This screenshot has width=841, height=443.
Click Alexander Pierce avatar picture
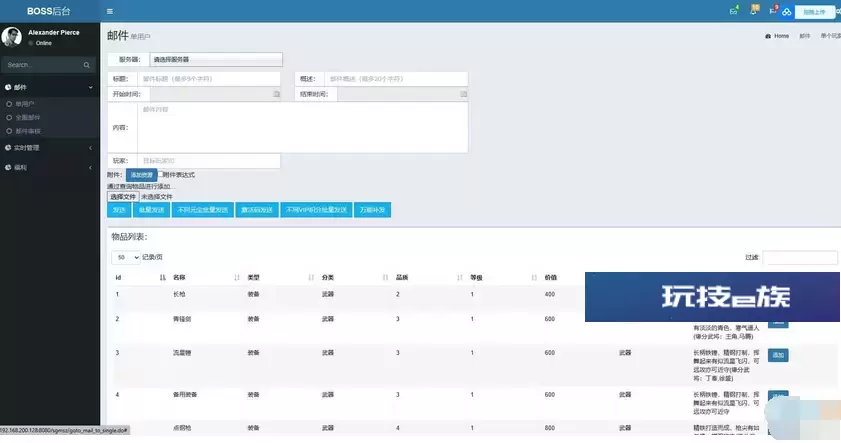pyautogui.click(x=11, y=37)
